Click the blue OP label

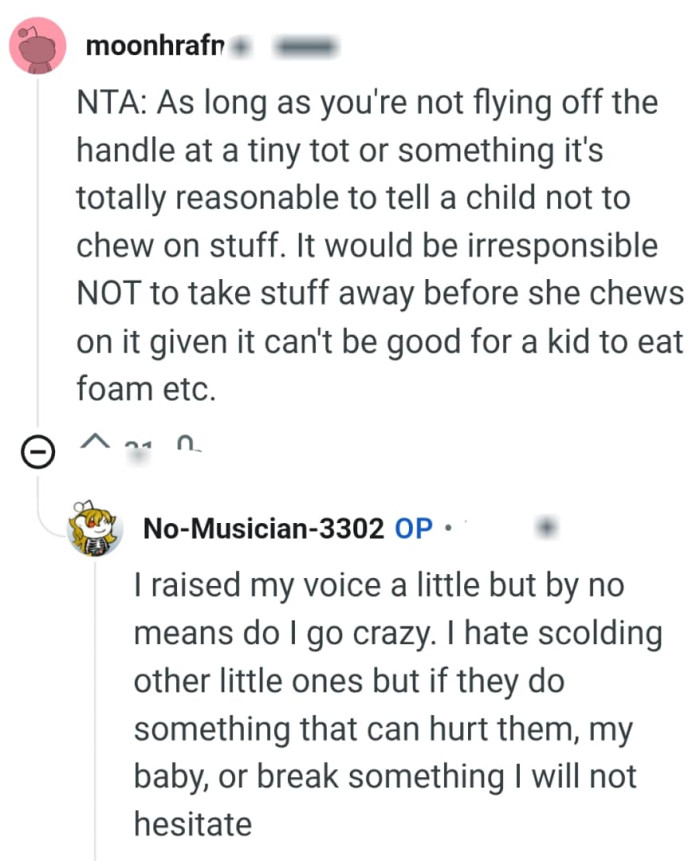click(413, 526)
